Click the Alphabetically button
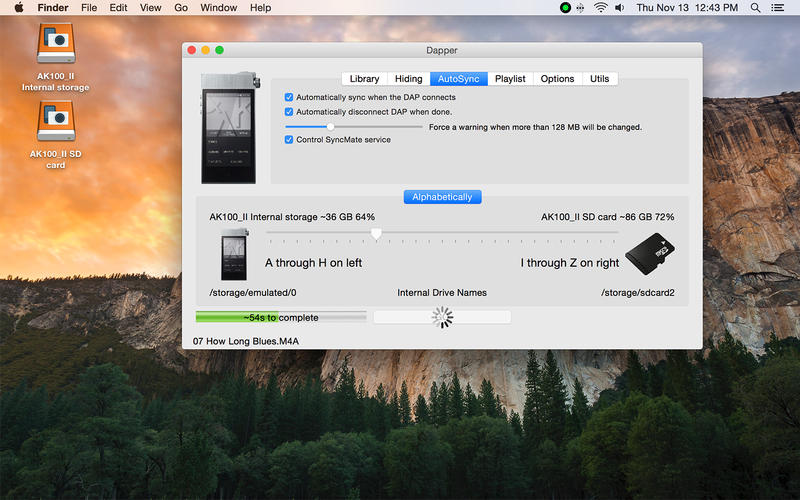 pos(442,197)
